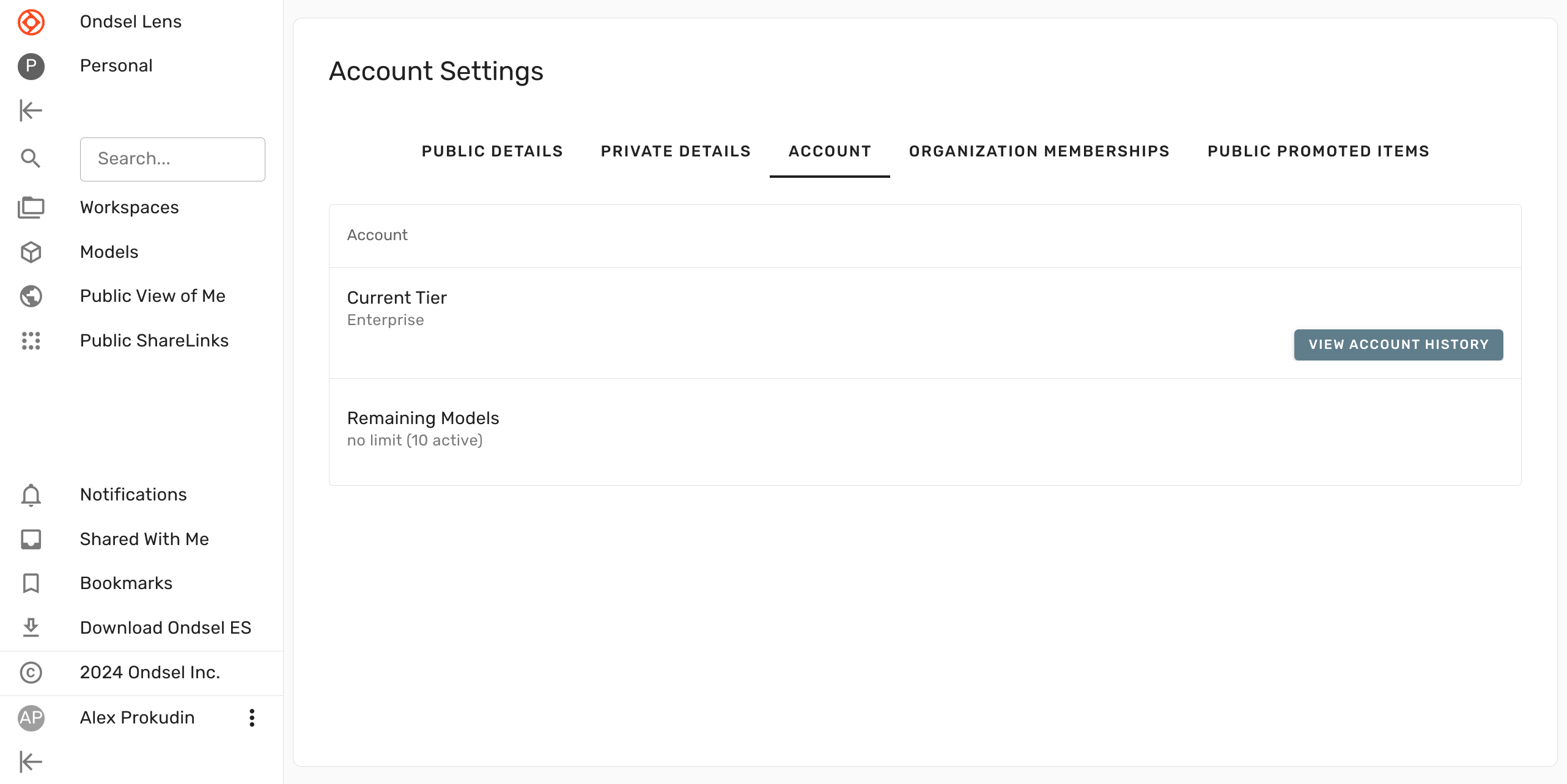The image size is (1567, 784).
Task: Open Notifications via the bell icon
Action: click(x=31, y=494)
